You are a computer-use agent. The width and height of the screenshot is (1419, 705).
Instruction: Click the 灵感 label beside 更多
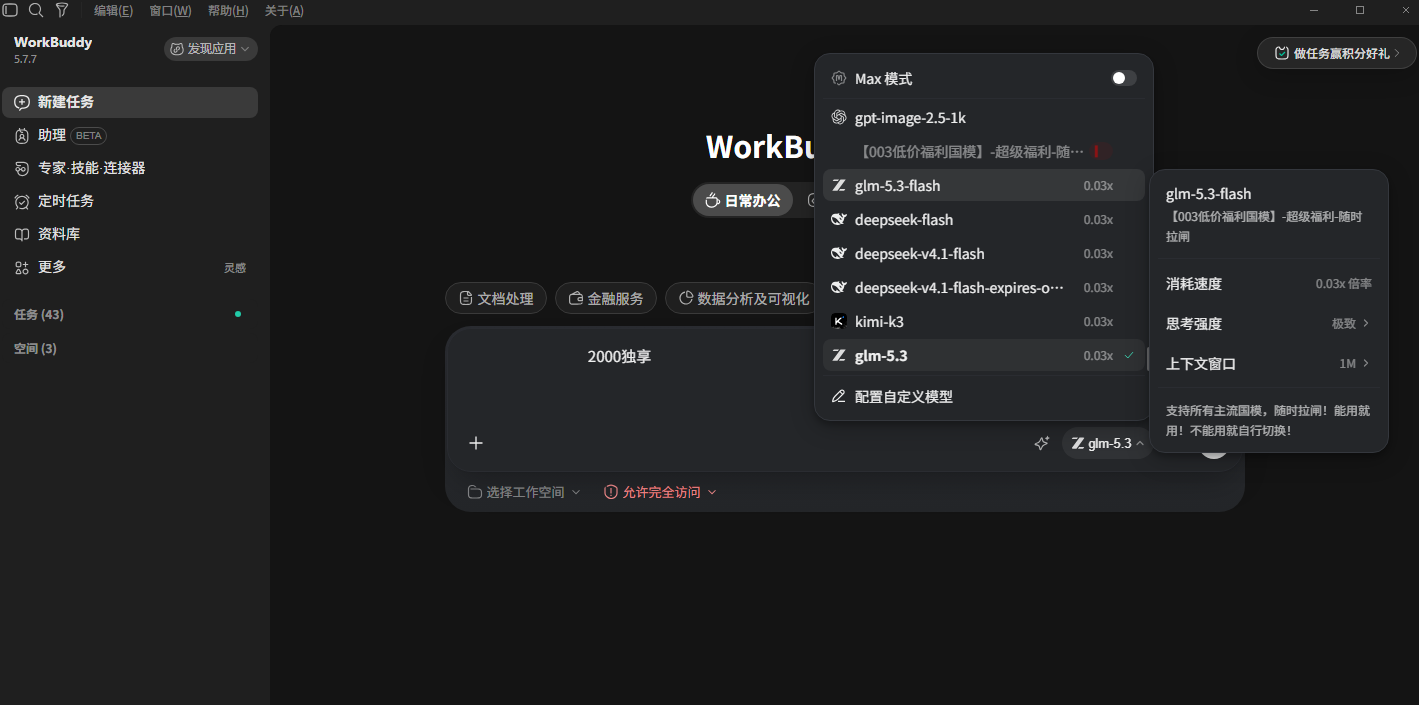235,268
